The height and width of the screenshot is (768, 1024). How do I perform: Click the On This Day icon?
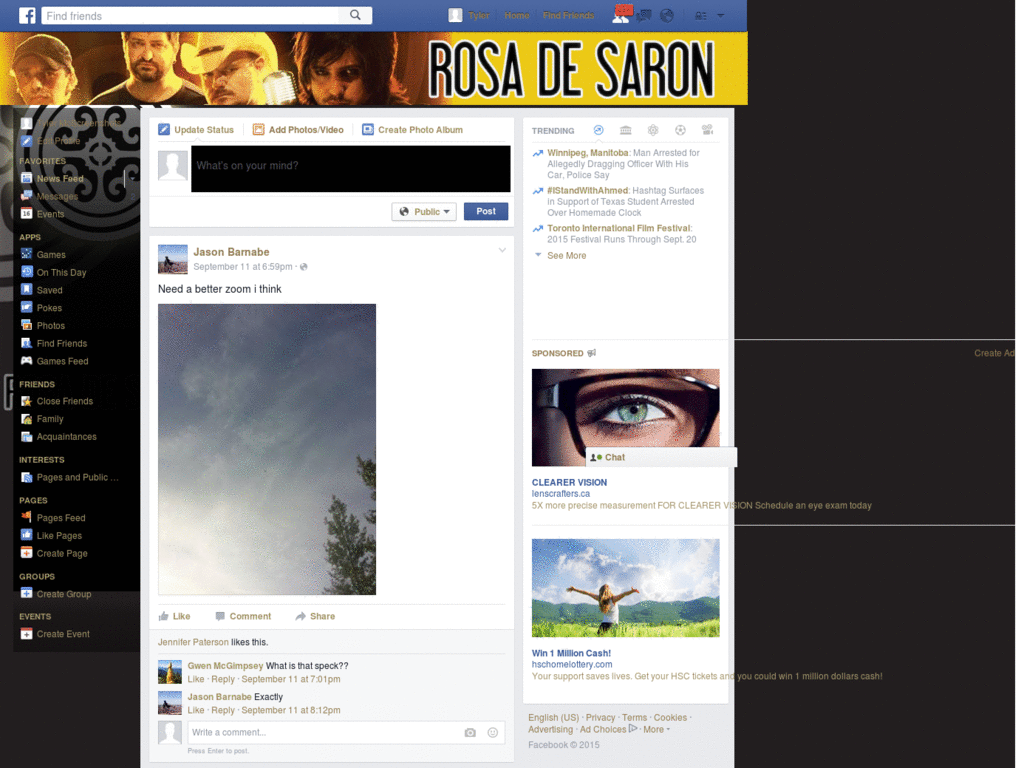27,272
